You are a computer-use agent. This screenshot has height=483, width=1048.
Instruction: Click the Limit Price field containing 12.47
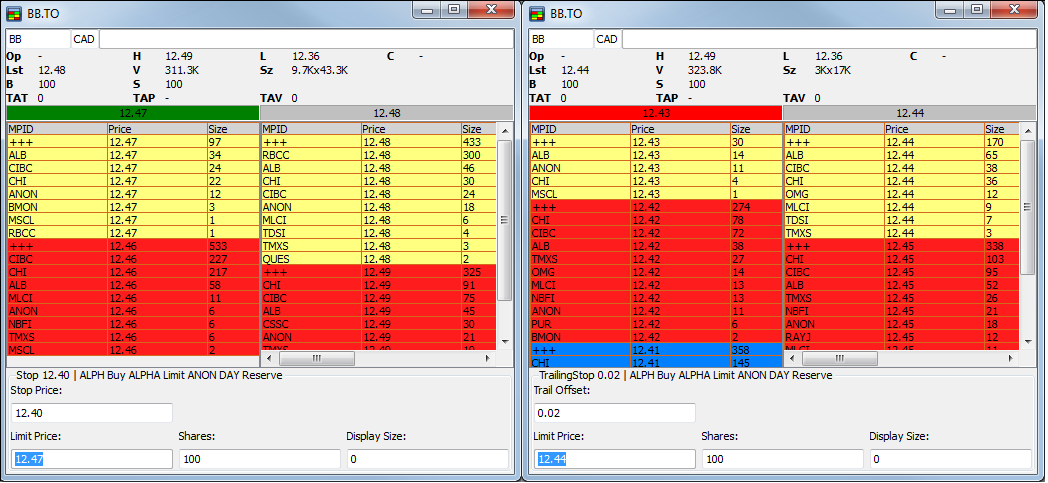(92, 459)
